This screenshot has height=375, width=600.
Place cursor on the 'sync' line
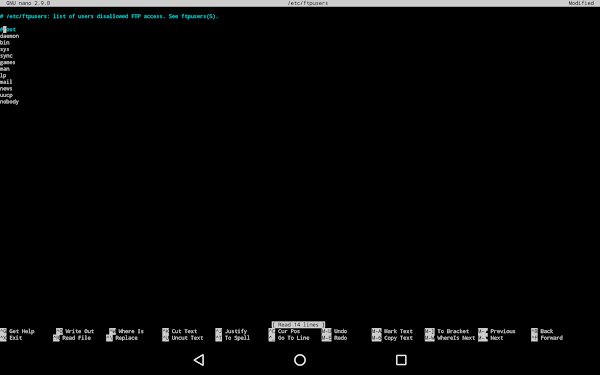6,56
